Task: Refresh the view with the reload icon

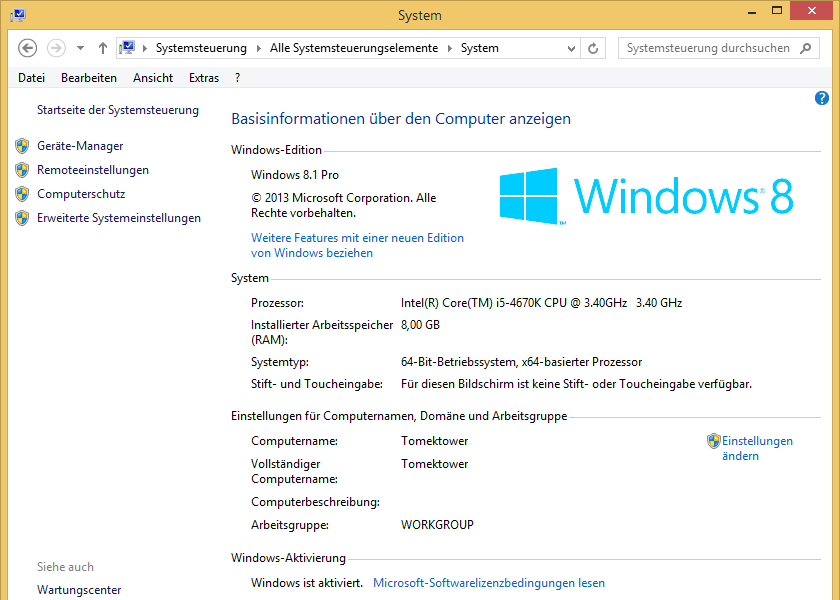Action: (x=593, y=49)
